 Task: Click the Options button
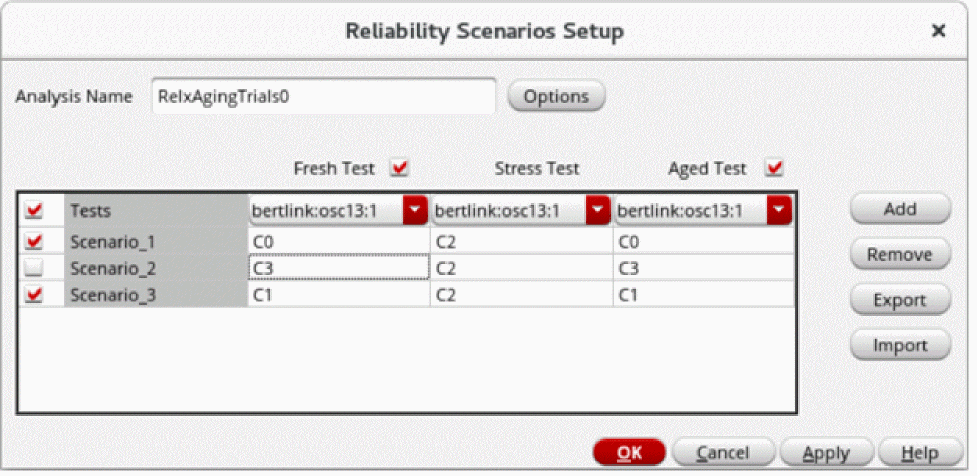click(556, 97)
